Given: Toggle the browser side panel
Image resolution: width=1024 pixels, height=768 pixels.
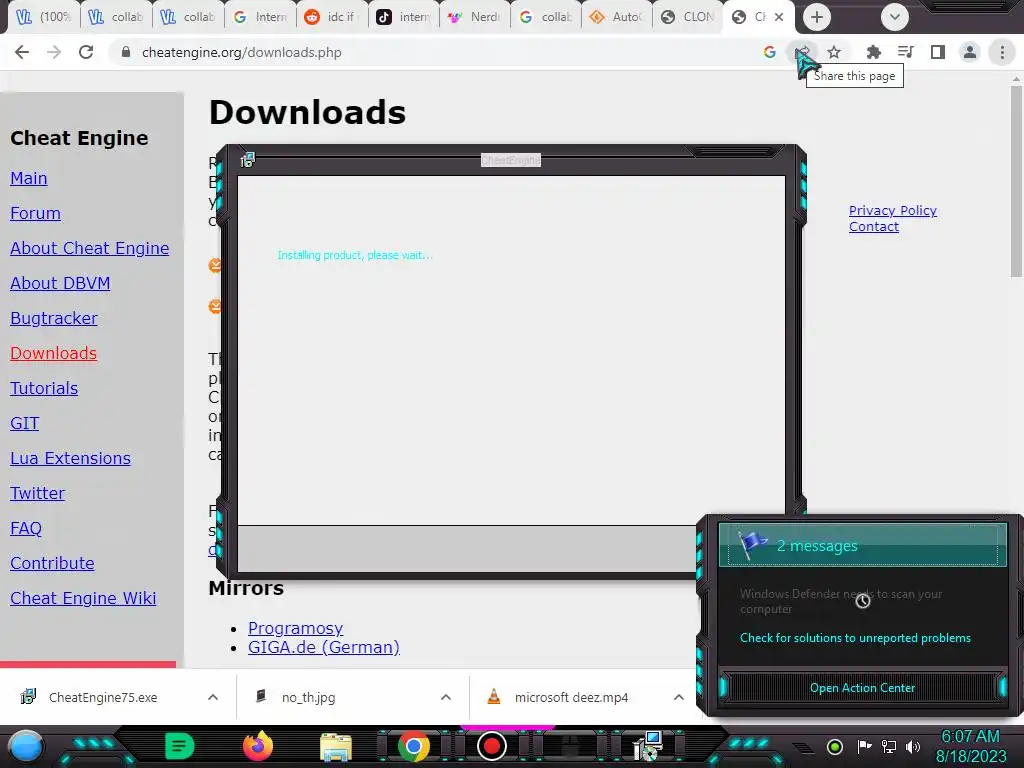Looking at the screenshot, I should (x=938, y=52).
